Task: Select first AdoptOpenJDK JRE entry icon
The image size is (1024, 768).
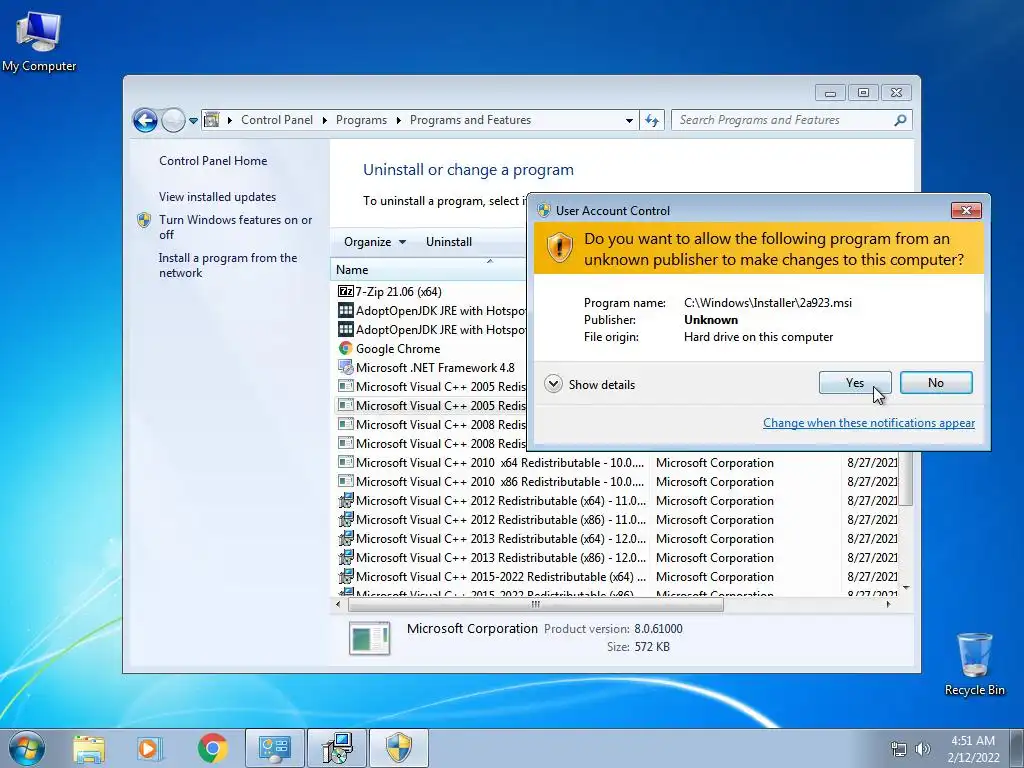Action: pos(345,310)
